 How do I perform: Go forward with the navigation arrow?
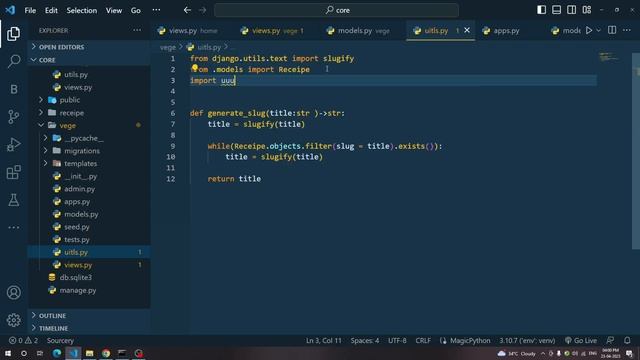pos(202,10)
